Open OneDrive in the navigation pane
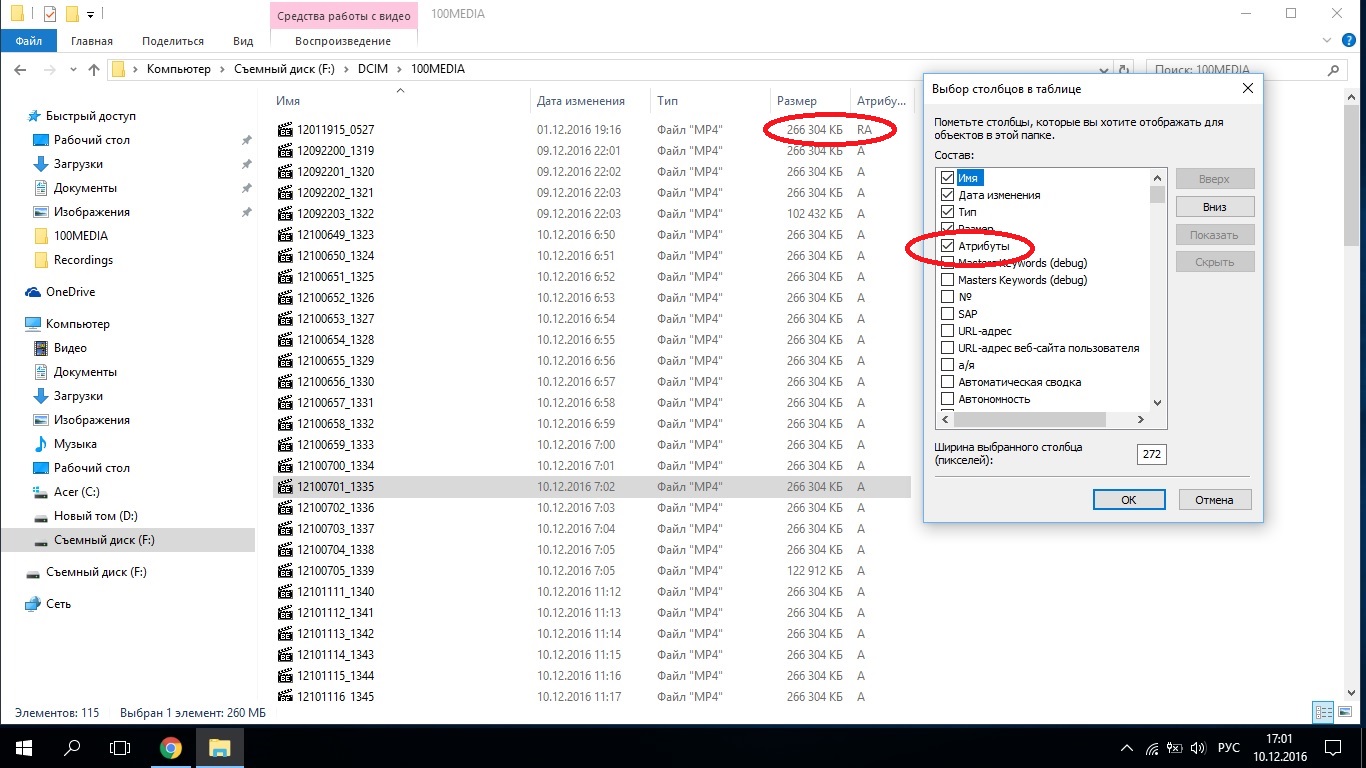This screenshot has width=1366, height=768. click(x=69, y=292)
